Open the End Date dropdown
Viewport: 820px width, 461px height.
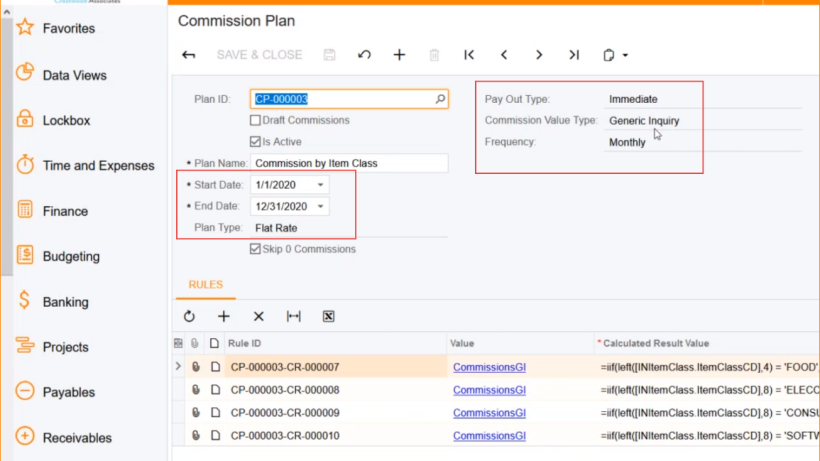(321, 206)
